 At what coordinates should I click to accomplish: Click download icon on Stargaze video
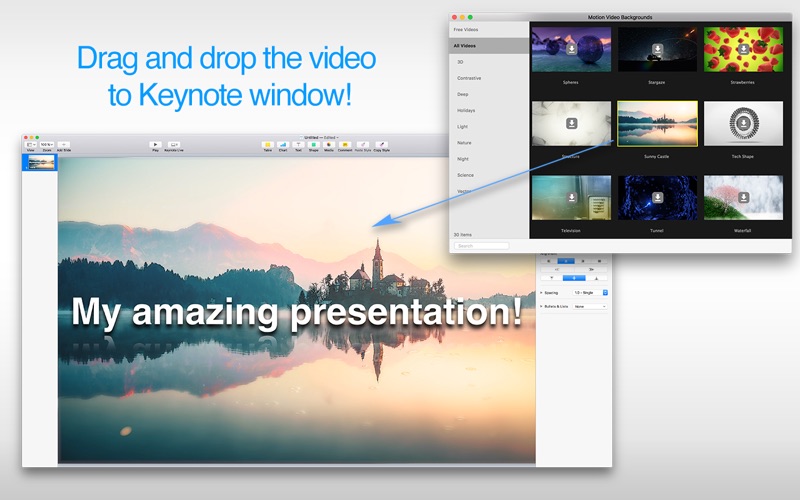tap(658, 49)
